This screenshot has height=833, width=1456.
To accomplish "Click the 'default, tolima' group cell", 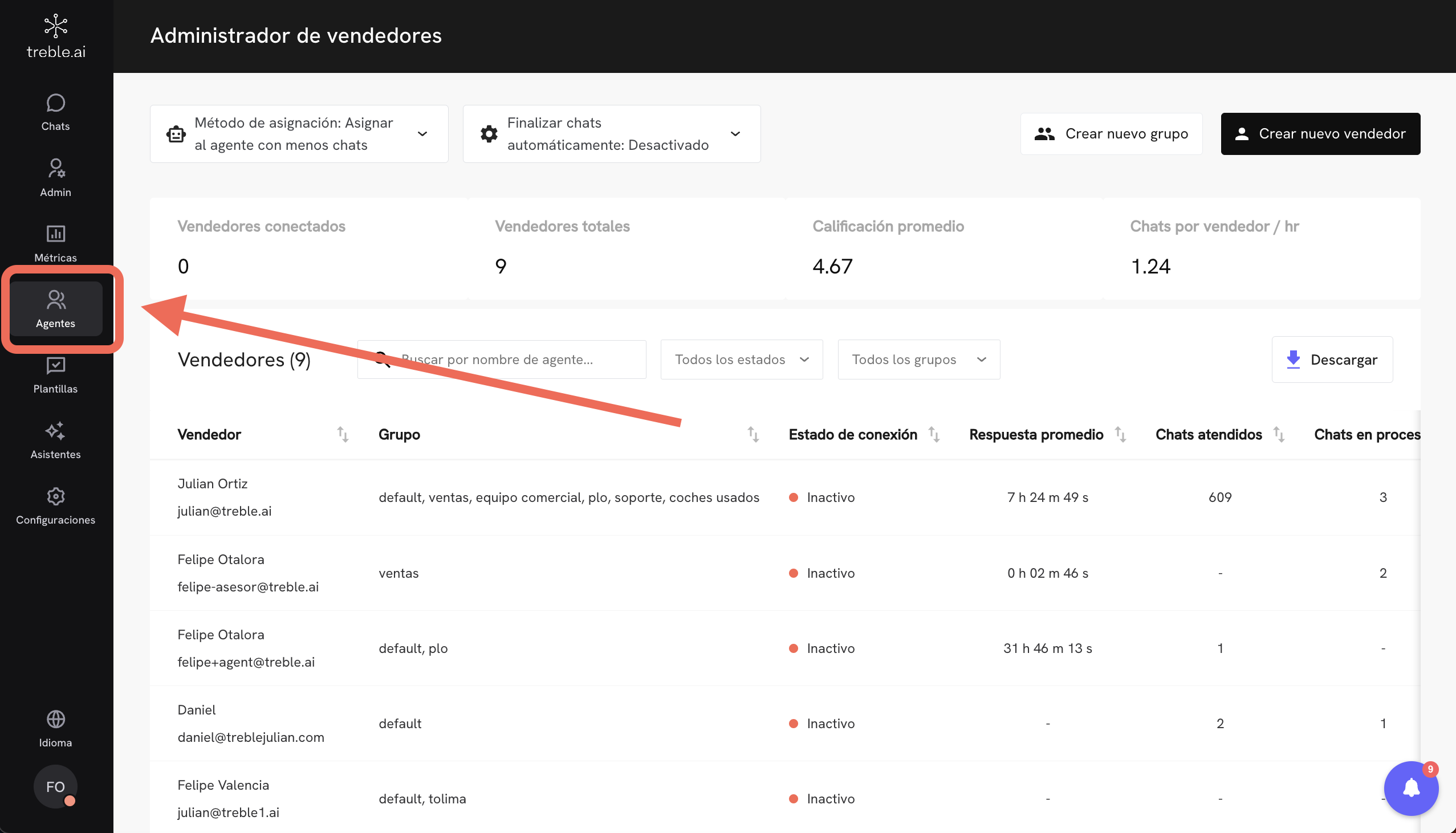I will [x=422, y=799].
